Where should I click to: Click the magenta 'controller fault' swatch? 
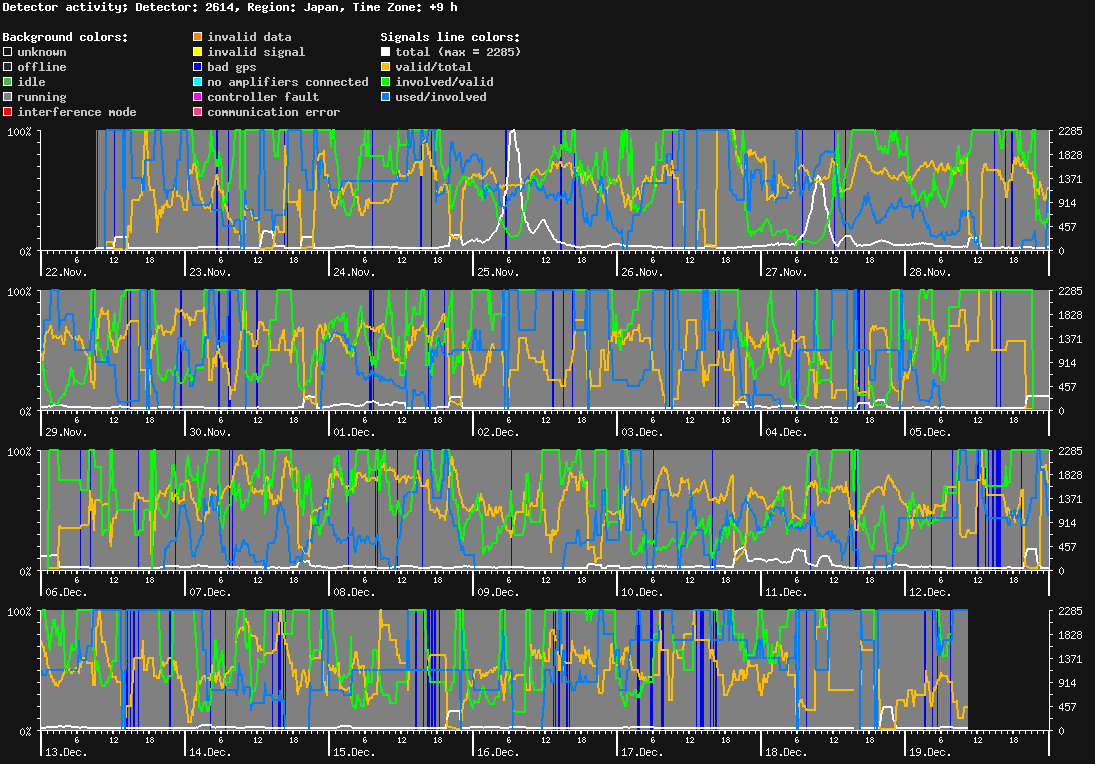(198, 97)
